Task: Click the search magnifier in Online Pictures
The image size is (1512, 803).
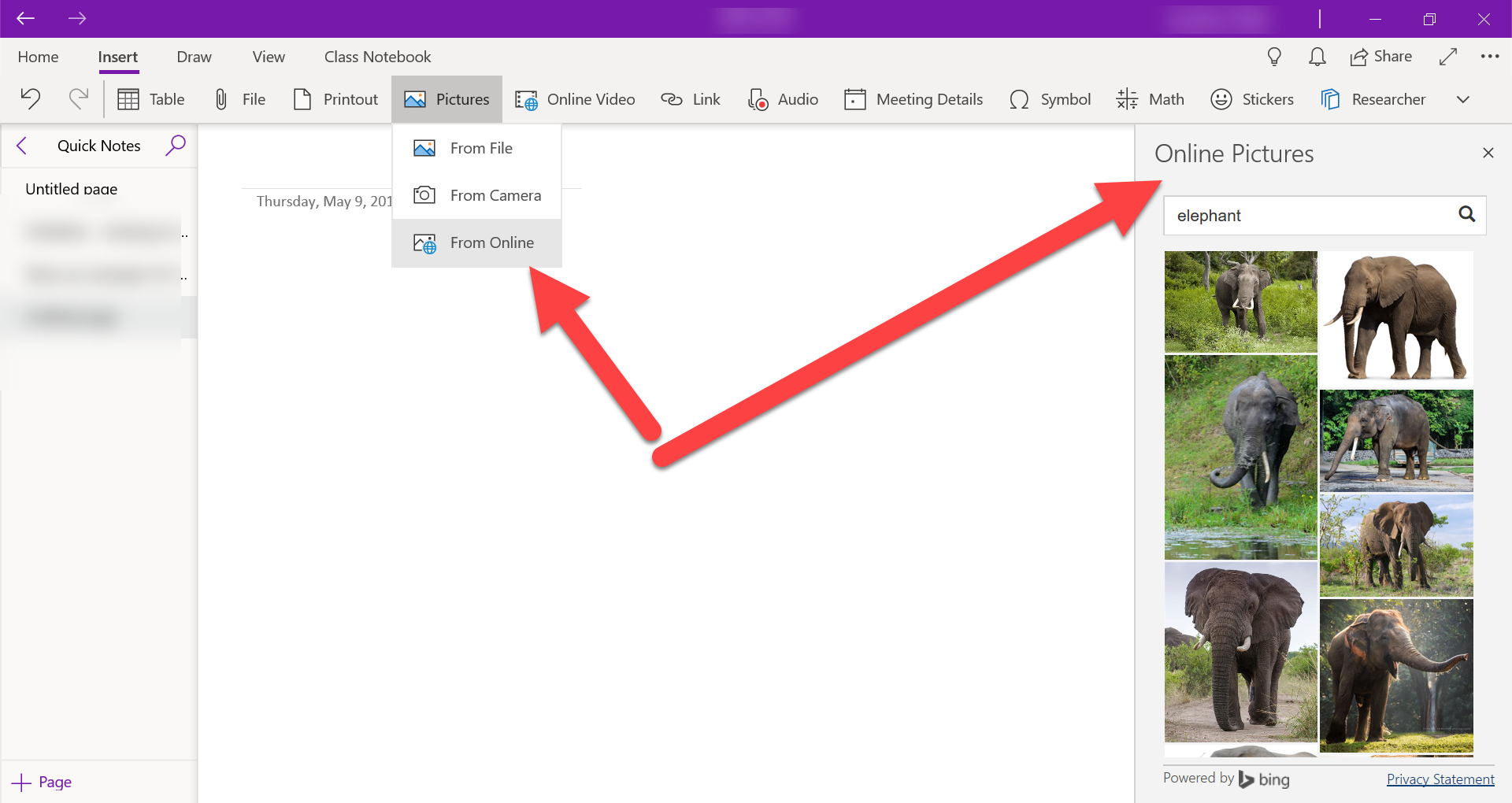Action: [1466, 214]
